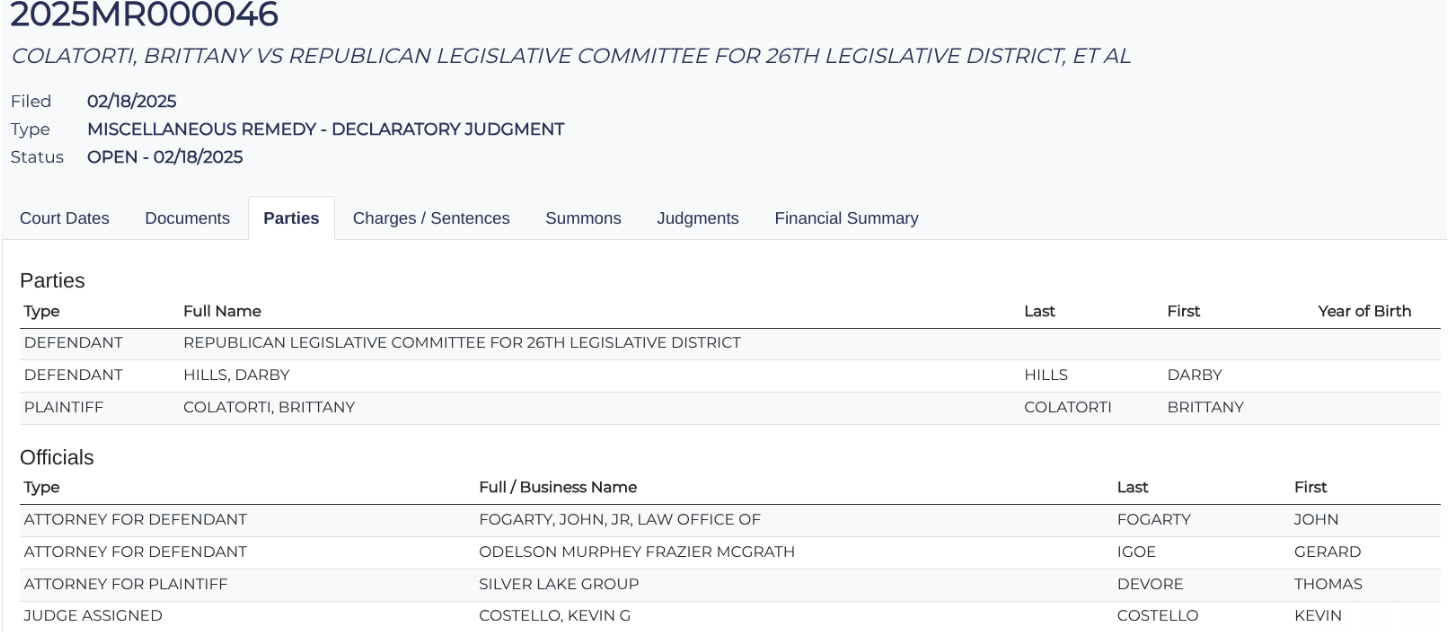1452x632 pixels.
Task: Click the case title Colatorti vs Republican Committee
Action: click(570, 57)
